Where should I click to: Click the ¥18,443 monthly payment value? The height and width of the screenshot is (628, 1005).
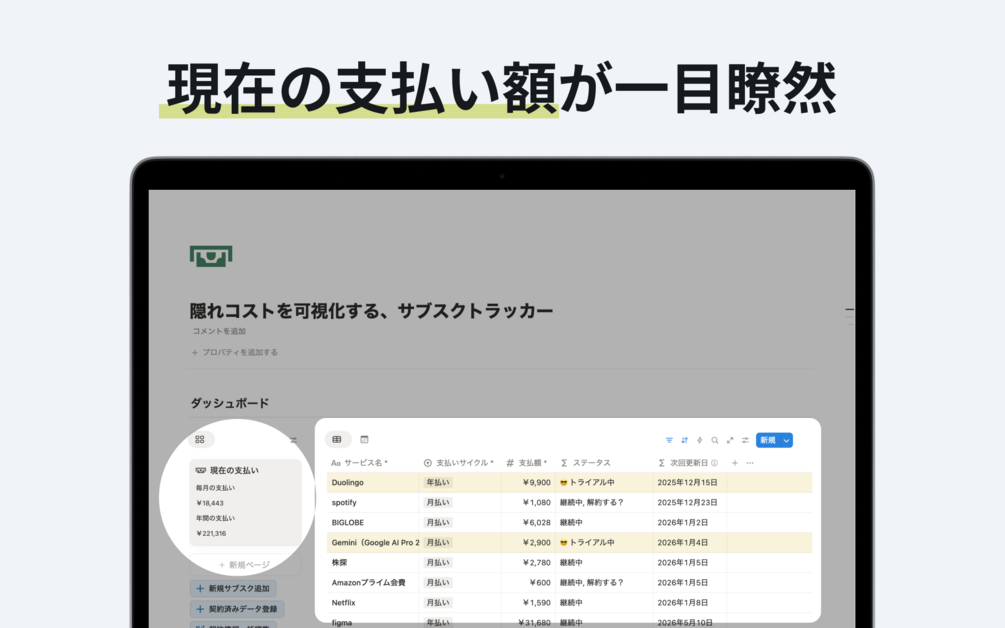pyautogui.click(x=210, y=503)
